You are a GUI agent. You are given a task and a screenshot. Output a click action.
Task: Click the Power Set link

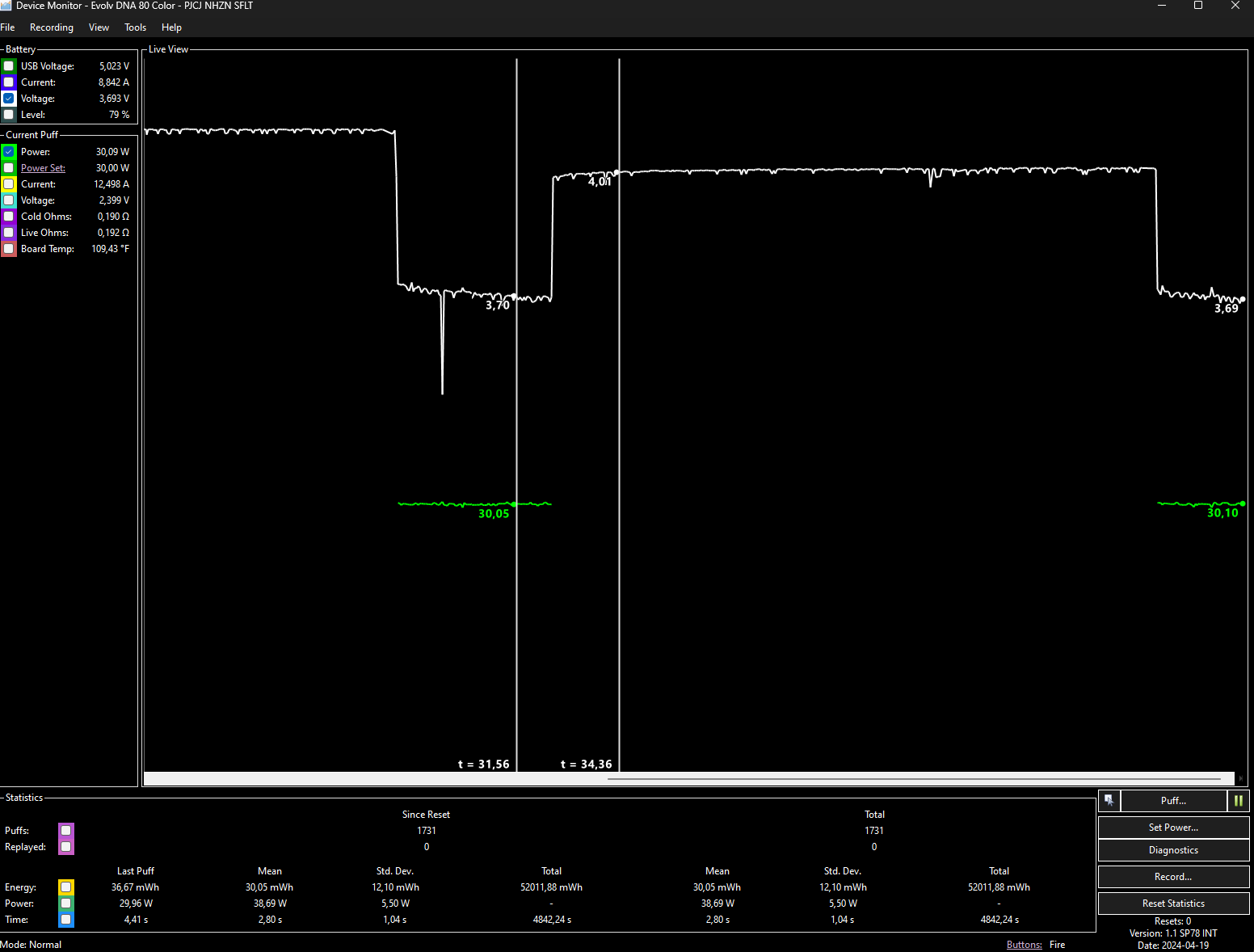coord(43,168)
